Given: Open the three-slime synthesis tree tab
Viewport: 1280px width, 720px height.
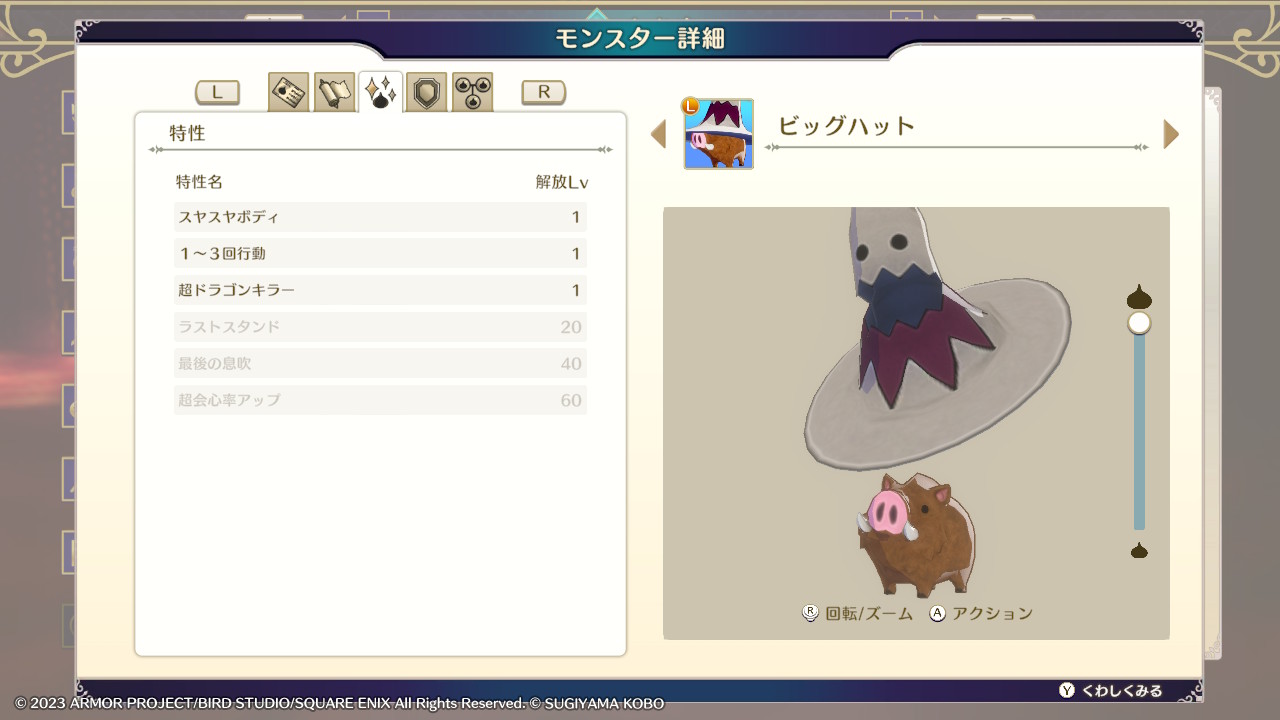Looking at the screenshot, I should (x=472, y=93).
